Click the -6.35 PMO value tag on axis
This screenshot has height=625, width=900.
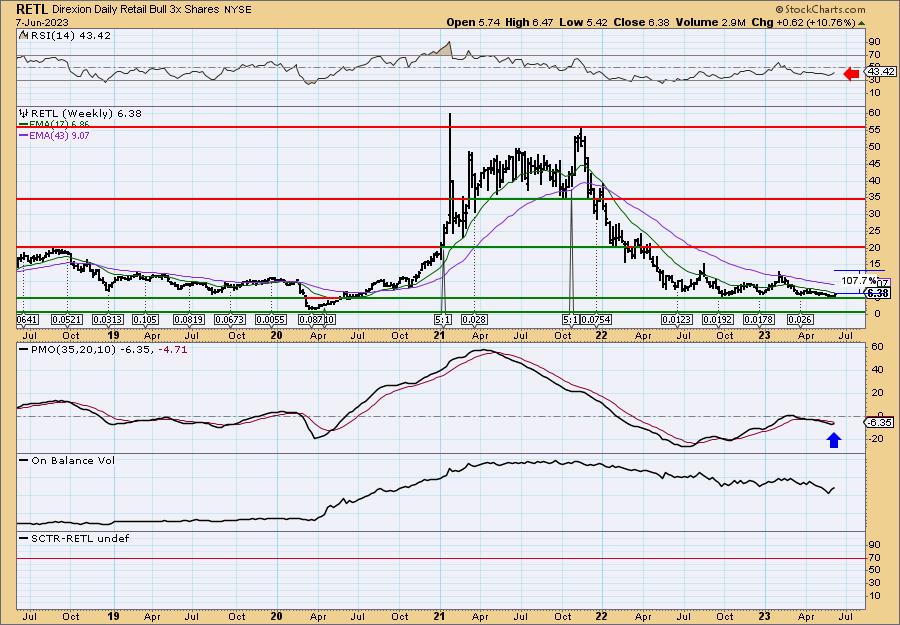tap(879, 422)
